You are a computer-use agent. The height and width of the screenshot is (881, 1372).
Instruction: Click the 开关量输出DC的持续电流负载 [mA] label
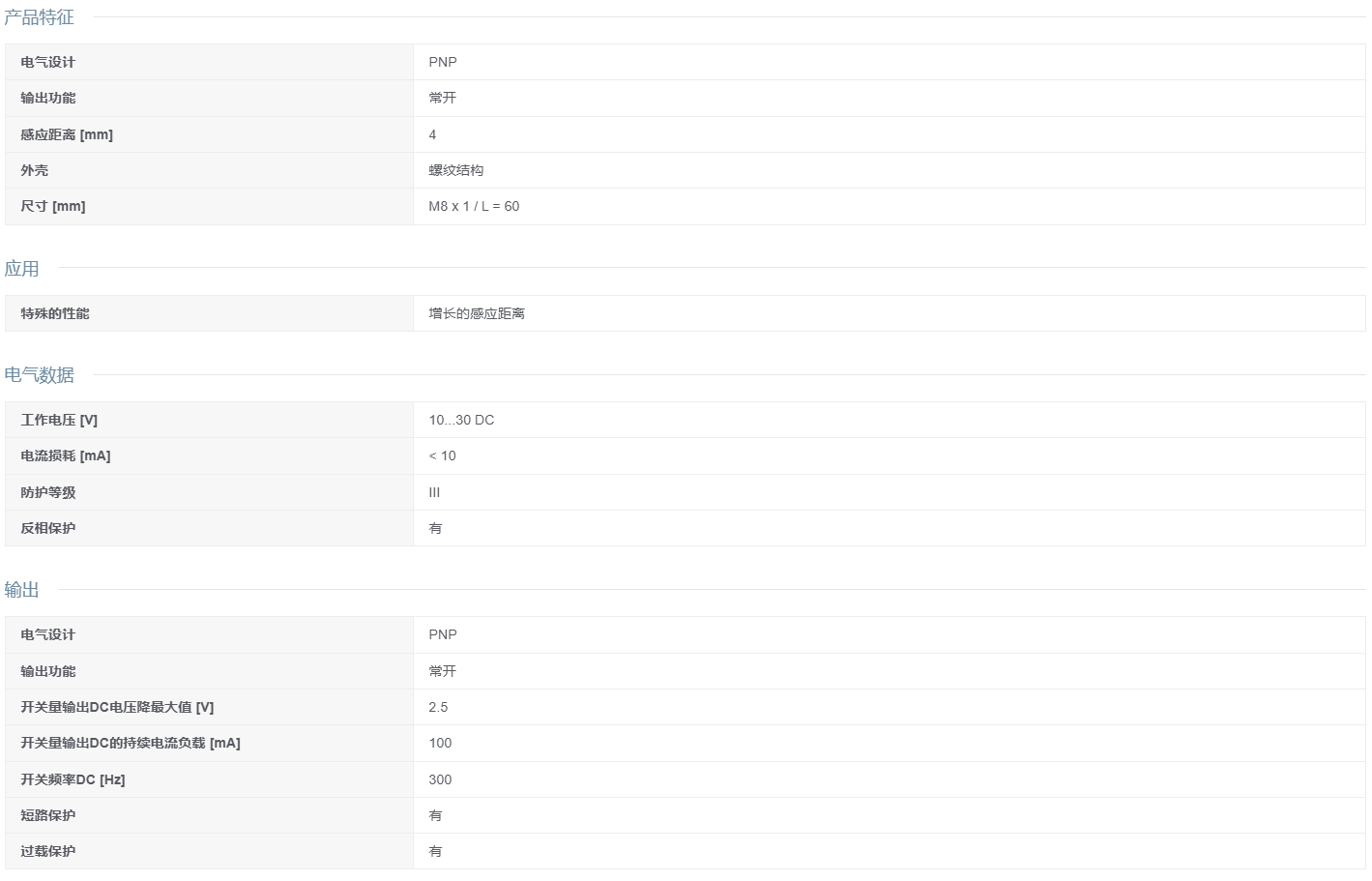(x=131, y=743)
